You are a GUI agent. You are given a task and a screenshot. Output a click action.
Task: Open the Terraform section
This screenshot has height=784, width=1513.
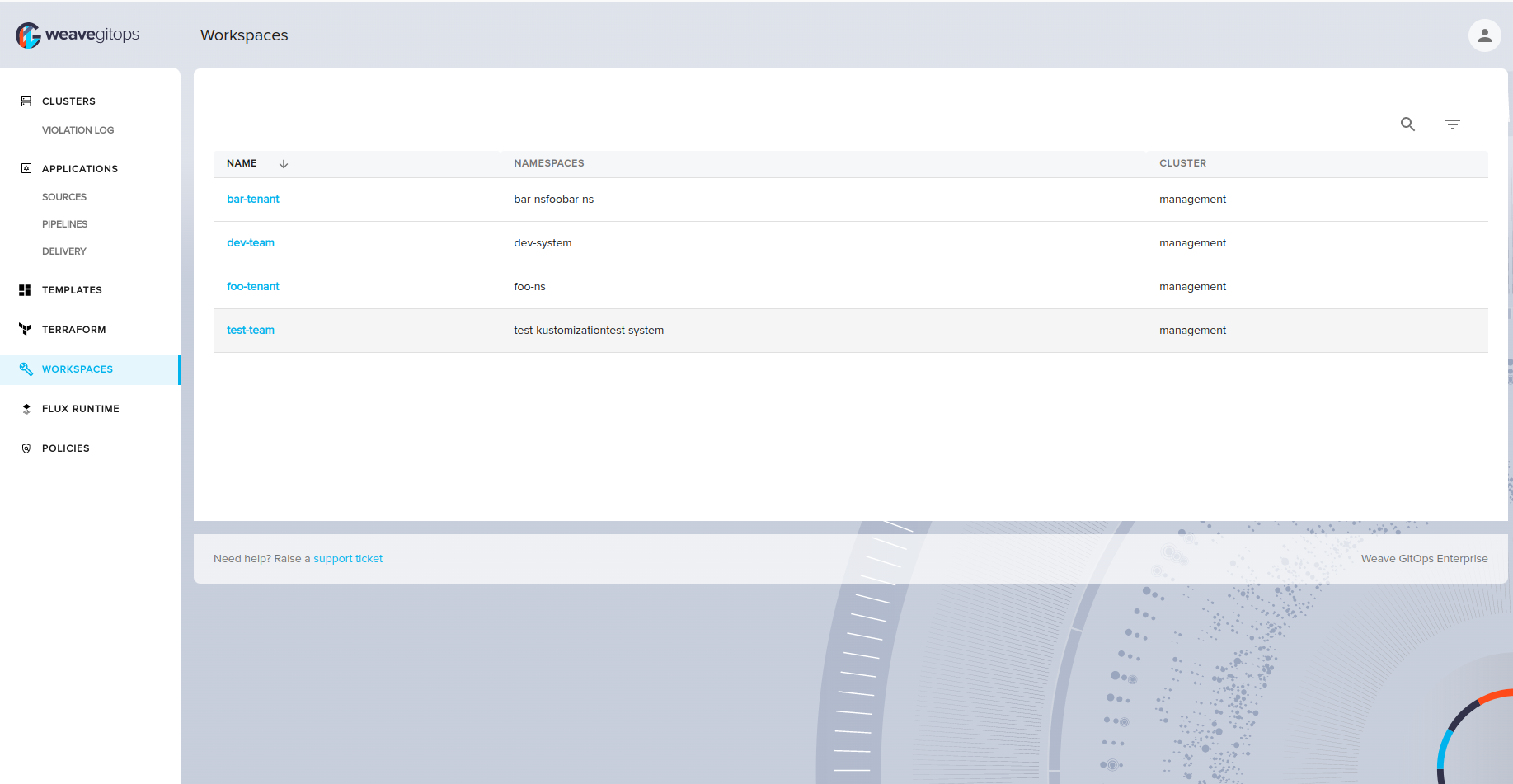(x=74, y=330)
